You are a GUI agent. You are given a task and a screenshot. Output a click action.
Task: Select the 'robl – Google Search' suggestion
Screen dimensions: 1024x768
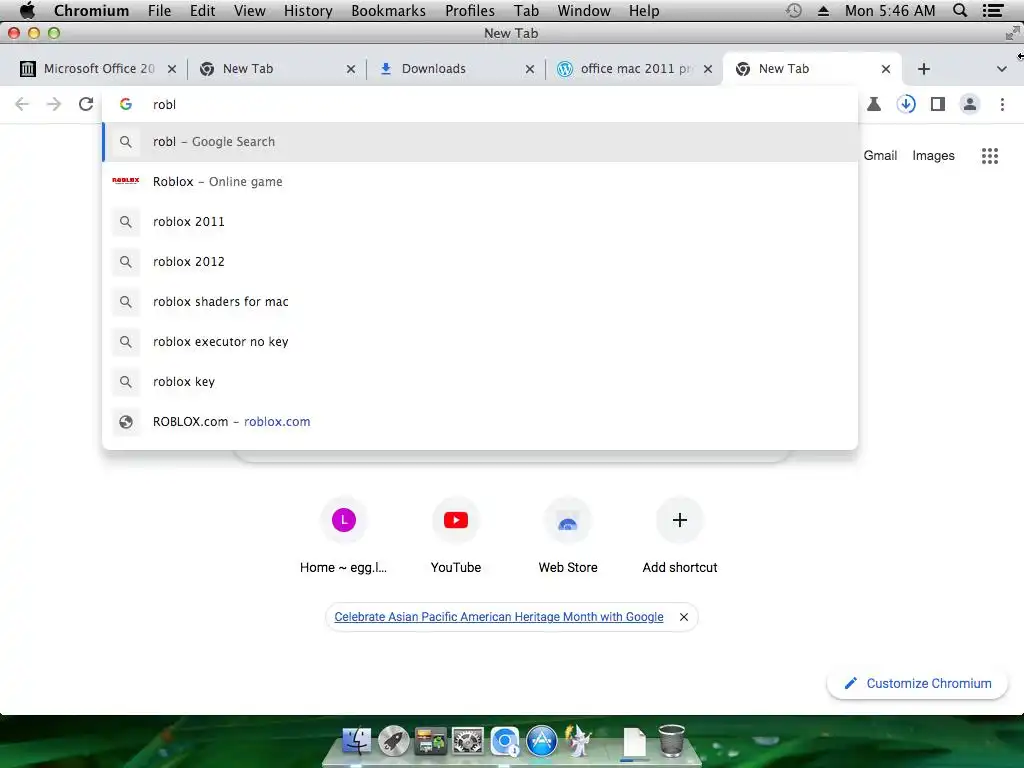pos(480,142)
